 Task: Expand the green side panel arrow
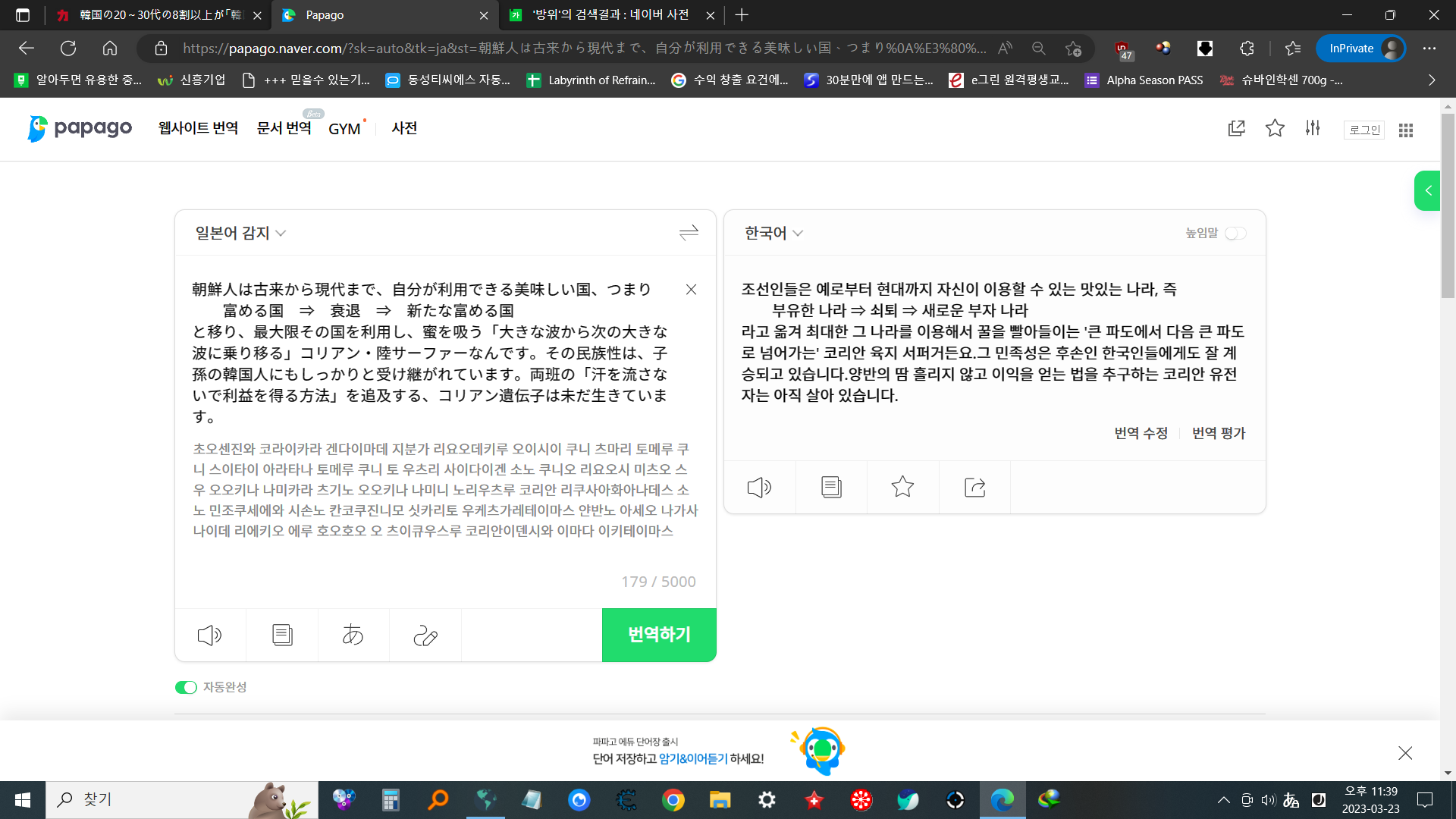click(1427, 190)
